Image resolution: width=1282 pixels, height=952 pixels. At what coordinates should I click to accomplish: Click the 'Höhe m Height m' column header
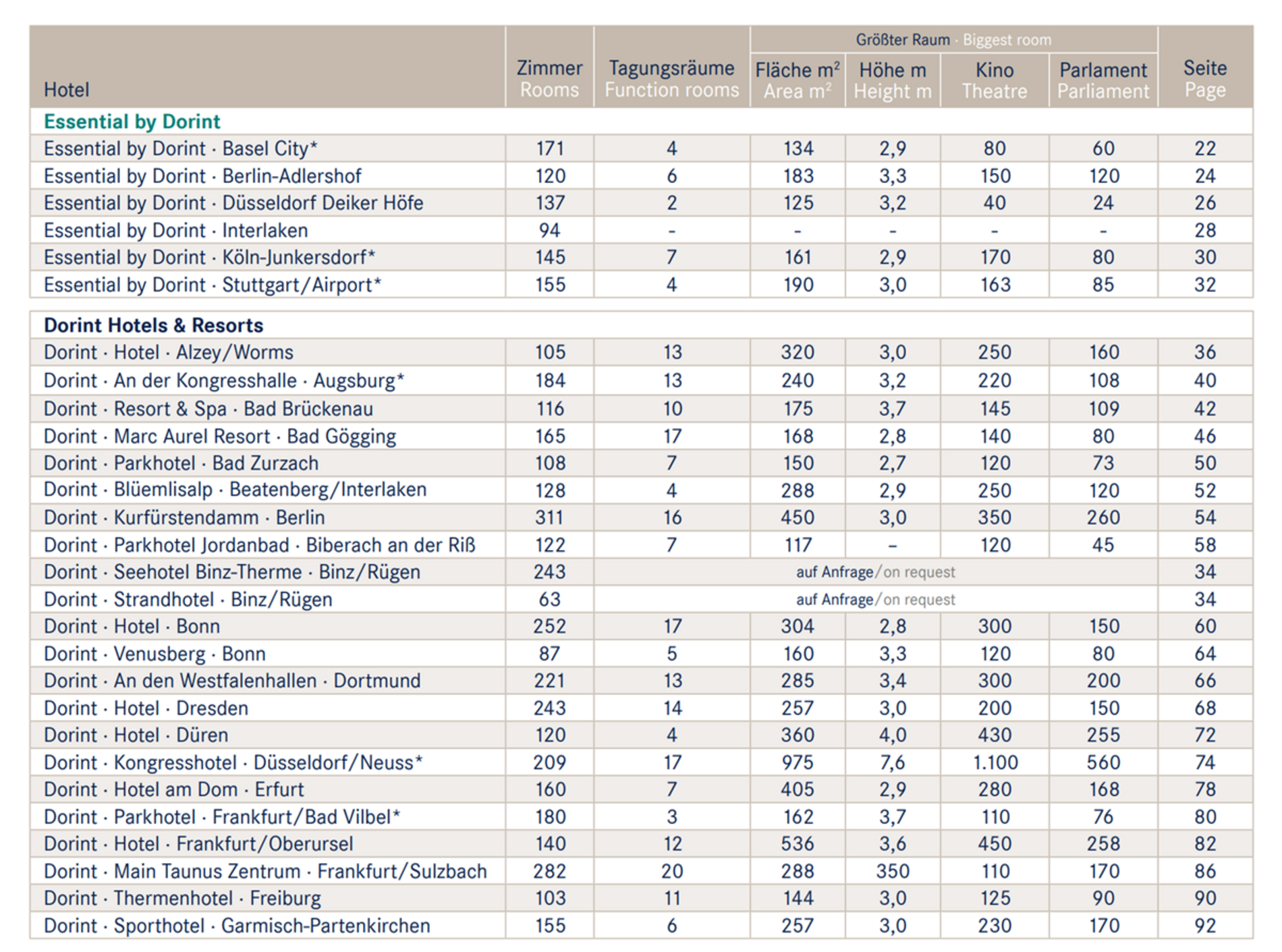click(892, 80)
